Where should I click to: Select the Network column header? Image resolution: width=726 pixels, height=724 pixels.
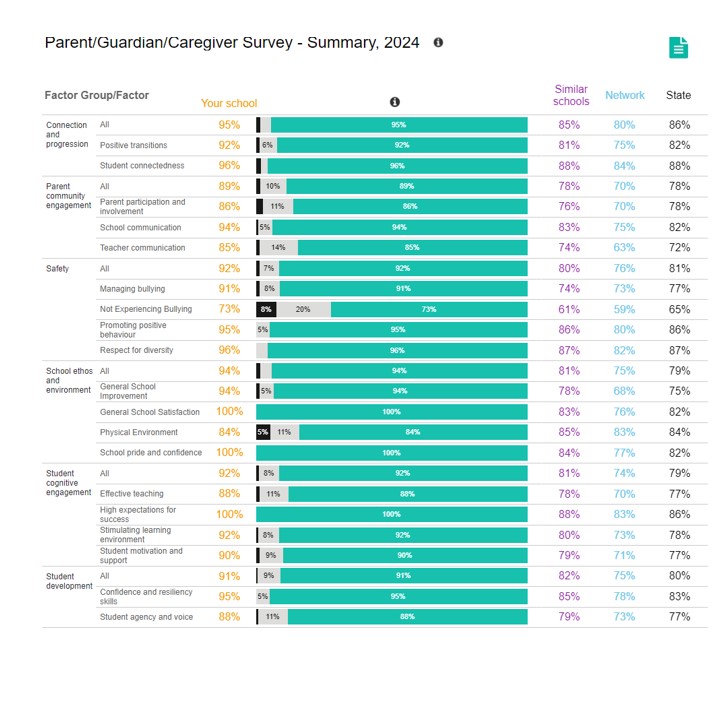point(625,95)
